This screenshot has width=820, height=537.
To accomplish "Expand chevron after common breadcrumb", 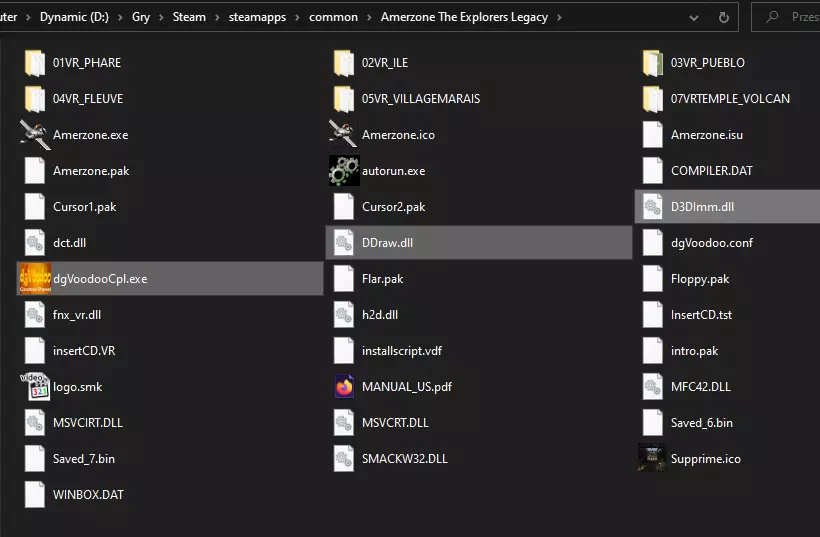I will tap(369, 17).
